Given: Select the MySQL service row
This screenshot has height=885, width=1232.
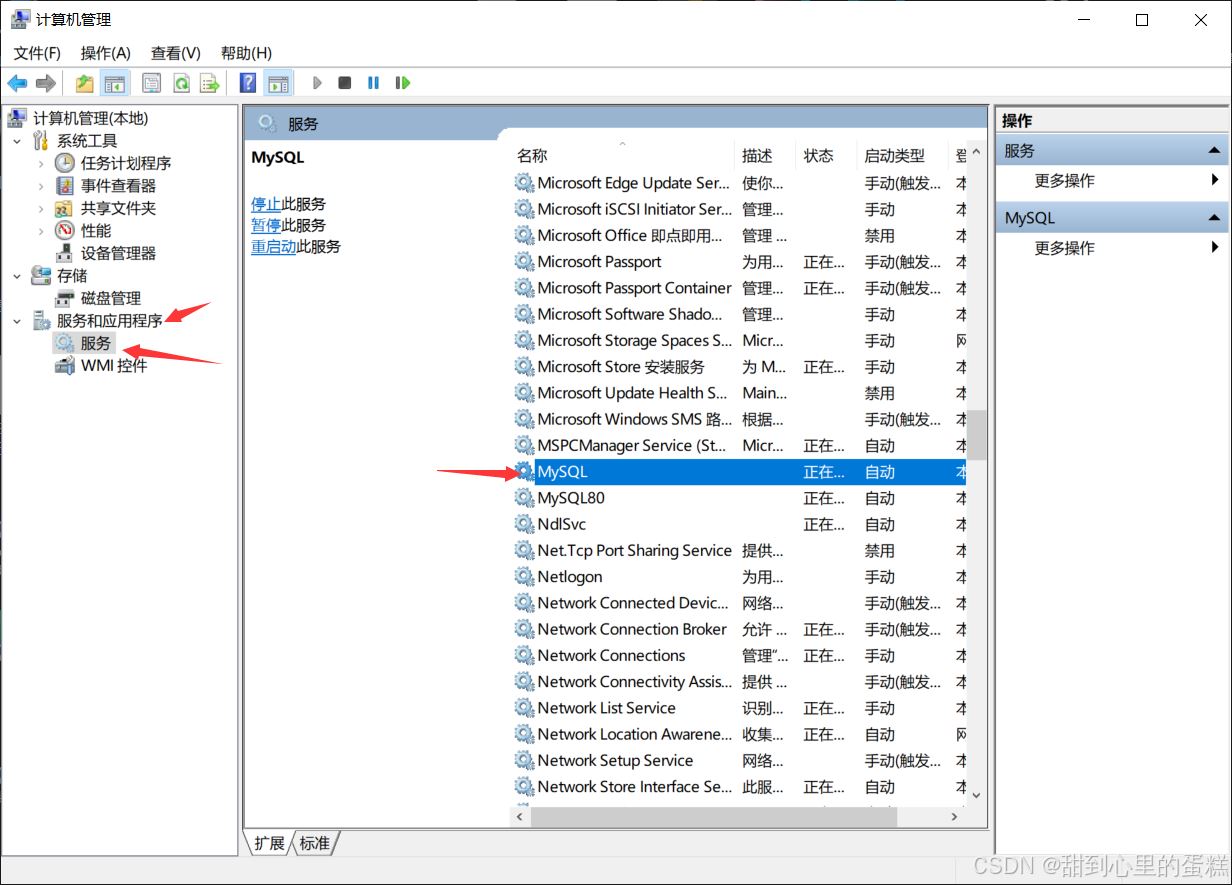Looking at the screenshot, I should pos(739,472).
